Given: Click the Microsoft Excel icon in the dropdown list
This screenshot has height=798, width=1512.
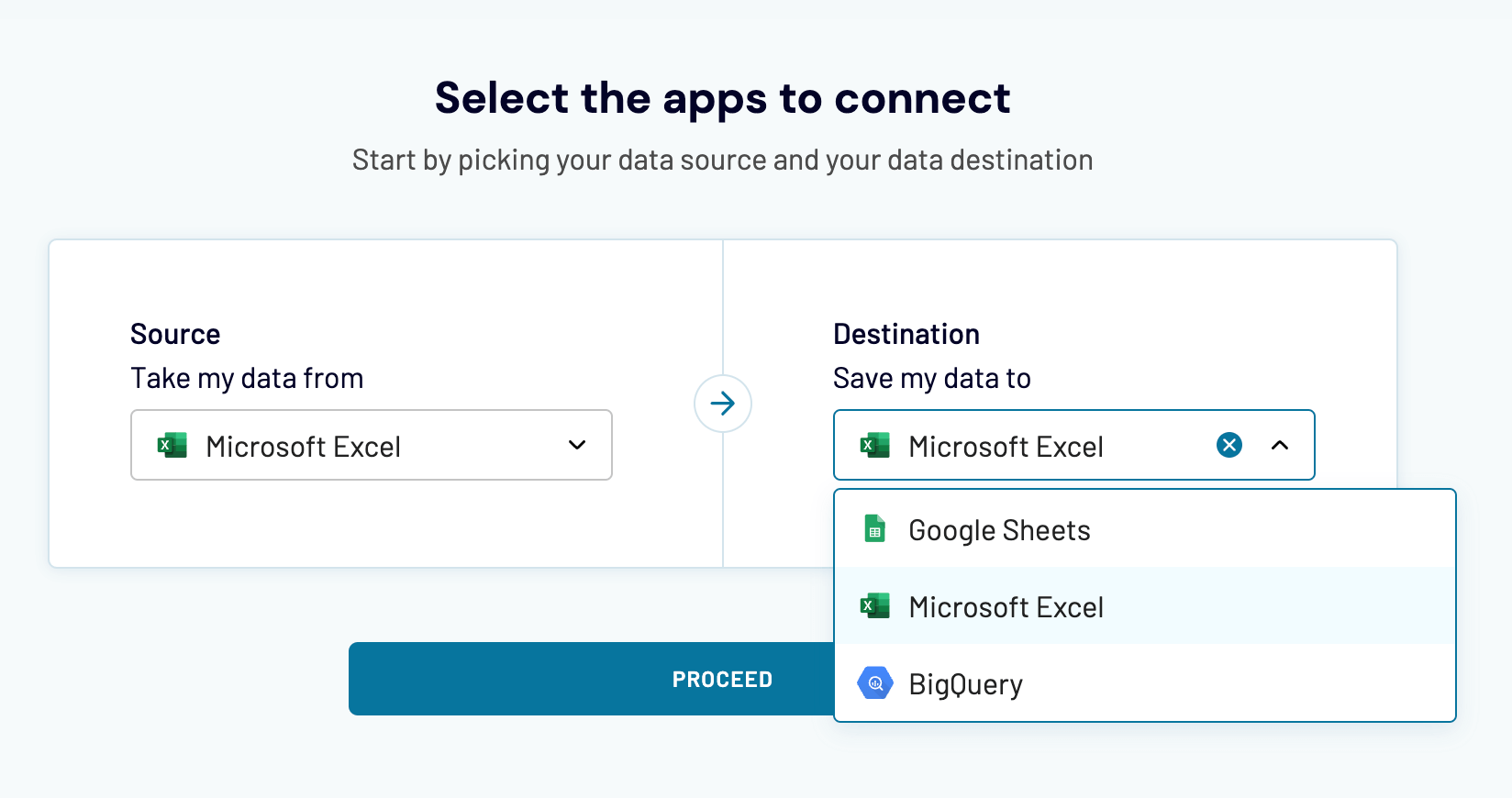Looking at the screenshot, I should [874, 606].
